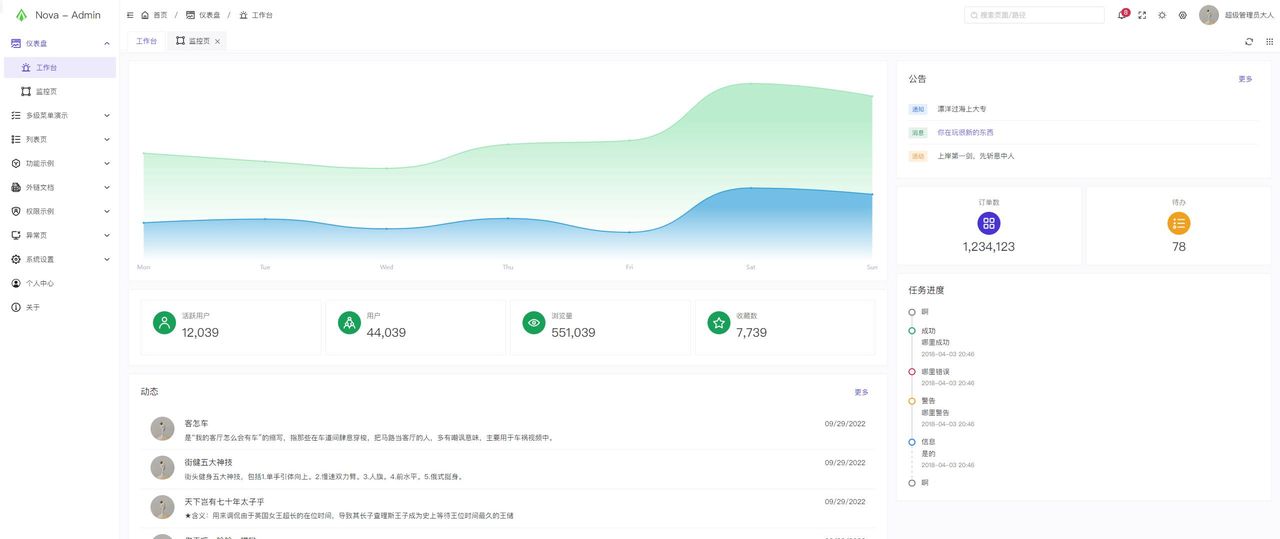
Task: Click the 哪里错误 red timeline node
Action: click(912, 371)
